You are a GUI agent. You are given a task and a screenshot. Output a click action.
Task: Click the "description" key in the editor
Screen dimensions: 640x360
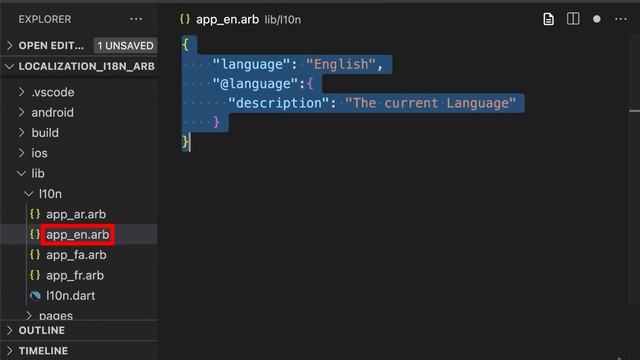click(x=278, y=103)
